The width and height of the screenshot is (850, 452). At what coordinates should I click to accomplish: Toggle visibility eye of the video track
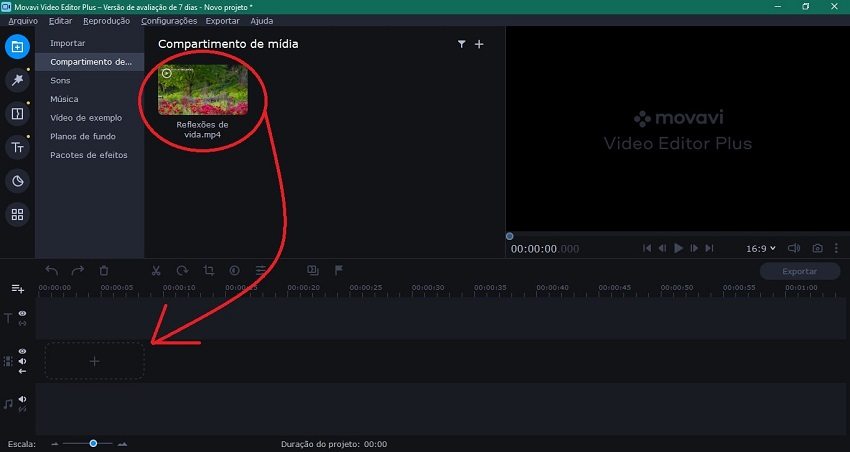point(22,351)
